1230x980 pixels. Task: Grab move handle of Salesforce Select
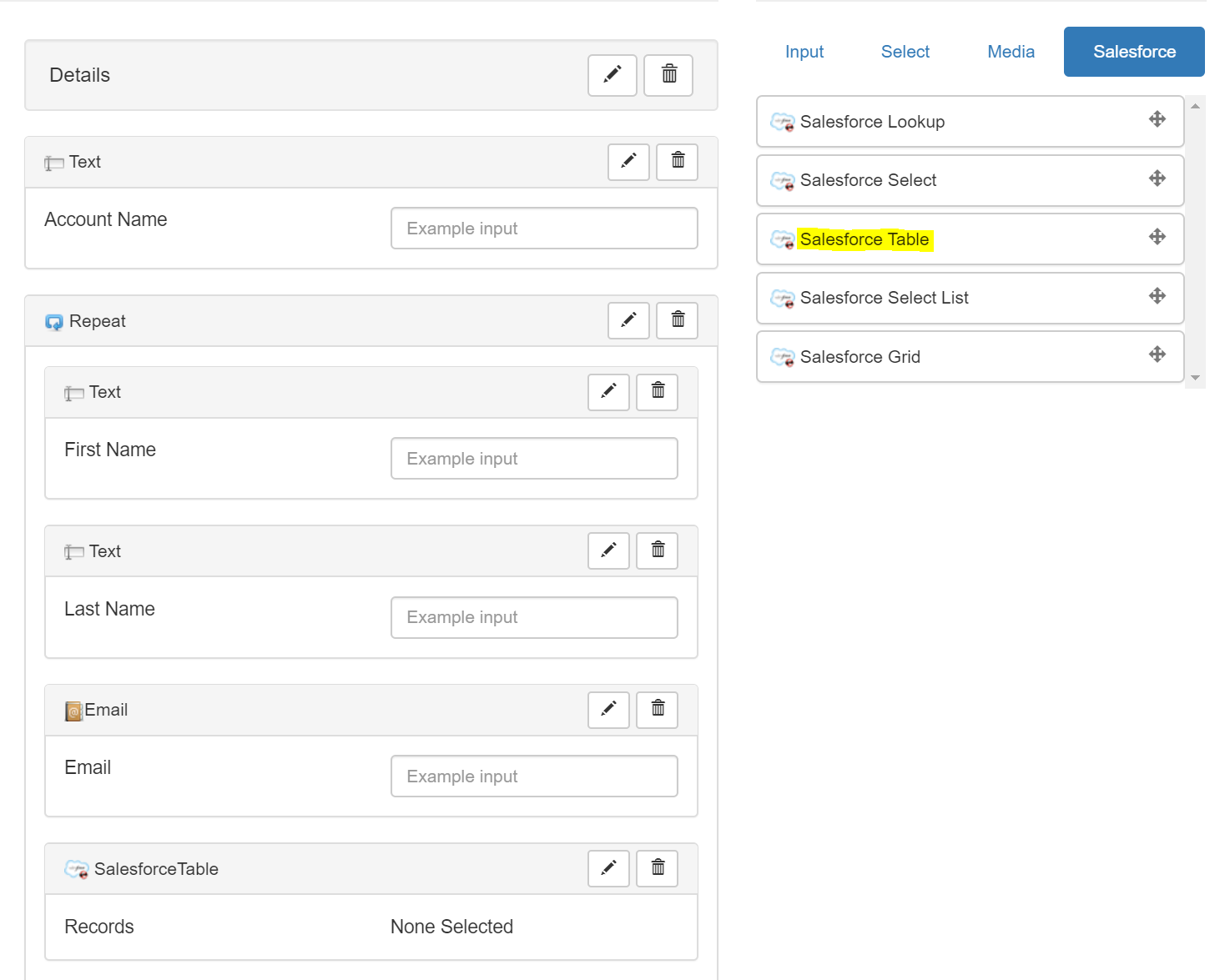click(1157, 178)
